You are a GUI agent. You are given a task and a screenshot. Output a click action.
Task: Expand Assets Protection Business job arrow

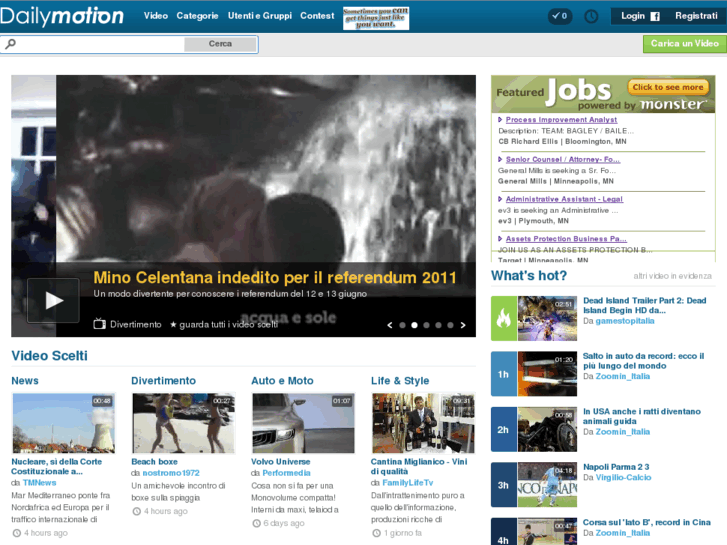pos(500,239)
